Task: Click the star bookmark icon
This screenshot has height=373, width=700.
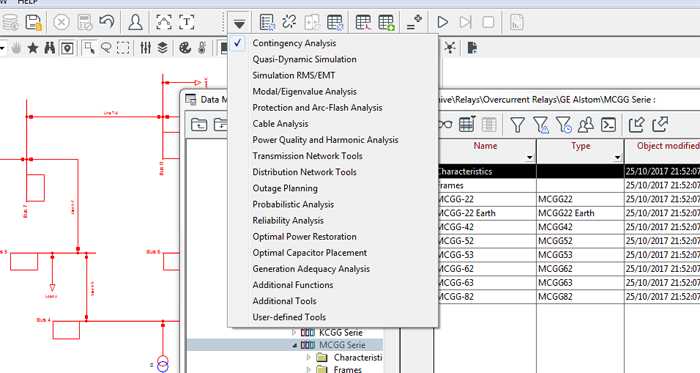Action: [33, 48]
